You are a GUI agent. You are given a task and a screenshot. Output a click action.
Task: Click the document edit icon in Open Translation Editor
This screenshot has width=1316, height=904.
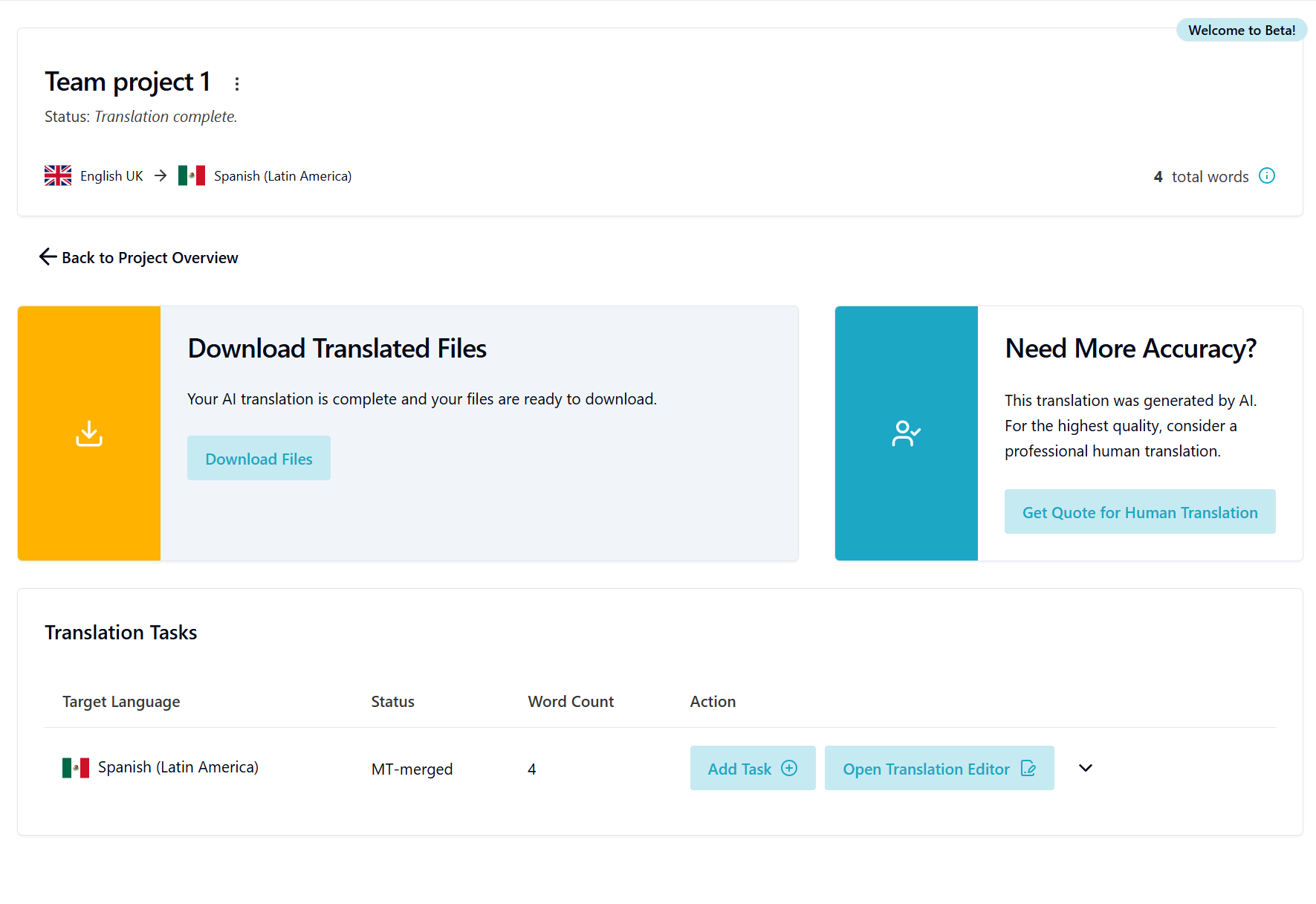pos(1029,769)
